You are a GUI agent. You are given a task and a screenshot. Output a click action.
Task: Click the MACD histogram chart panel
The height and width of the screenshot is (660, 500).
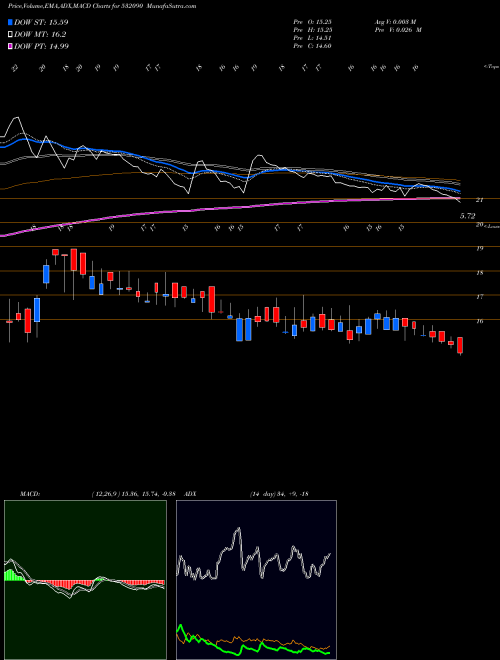(85, 580)
